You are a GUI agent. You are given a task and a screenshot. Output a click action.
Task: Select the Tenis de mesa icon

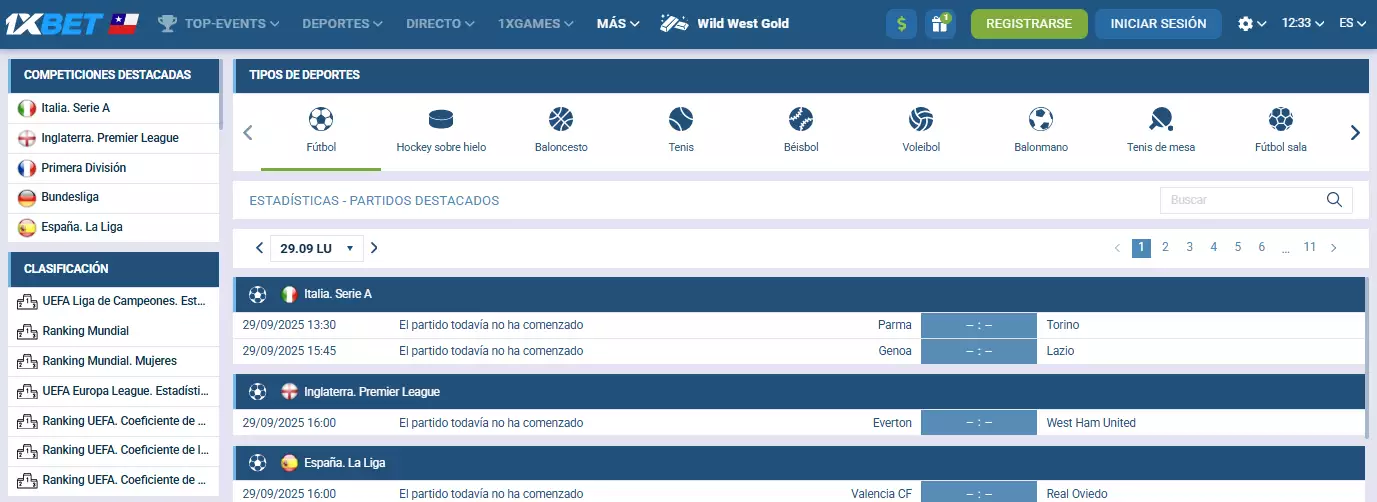click(1161, 120)
